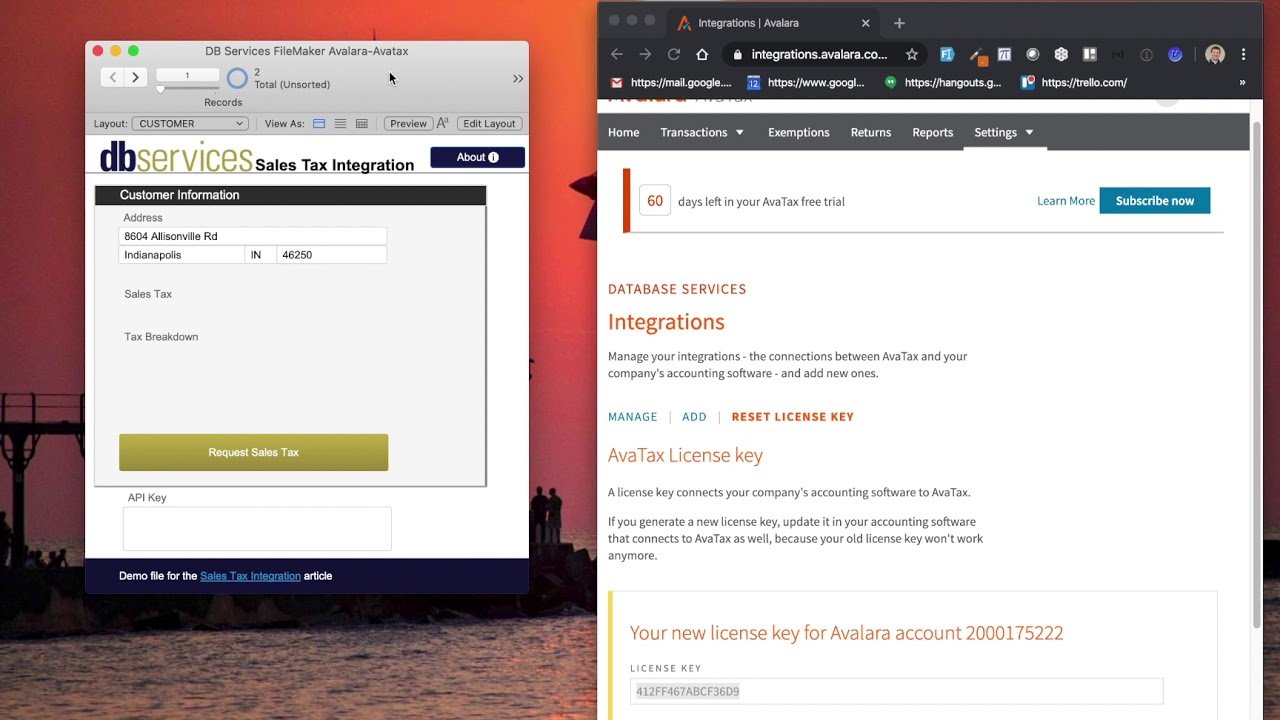Open the Exemptions tab
Viewport: 1280px width, 720px height.
(798, 132)
